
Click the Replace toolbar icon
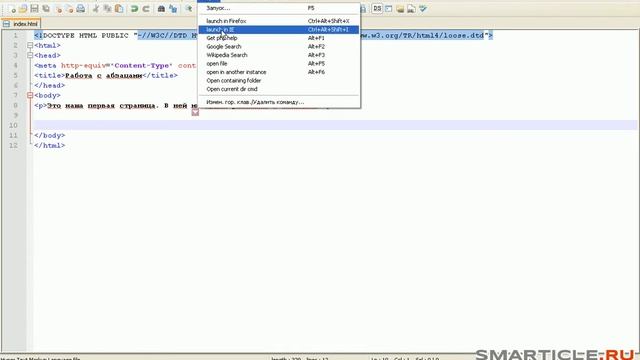(x=173, y=9)
